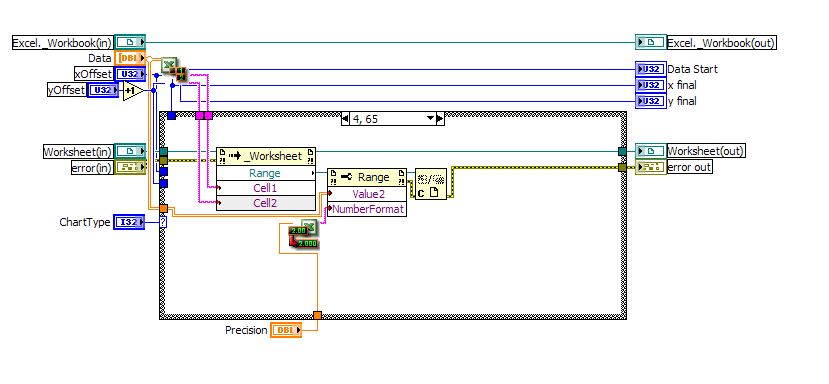Go to next case with right arrow

(x=440, y=119)
